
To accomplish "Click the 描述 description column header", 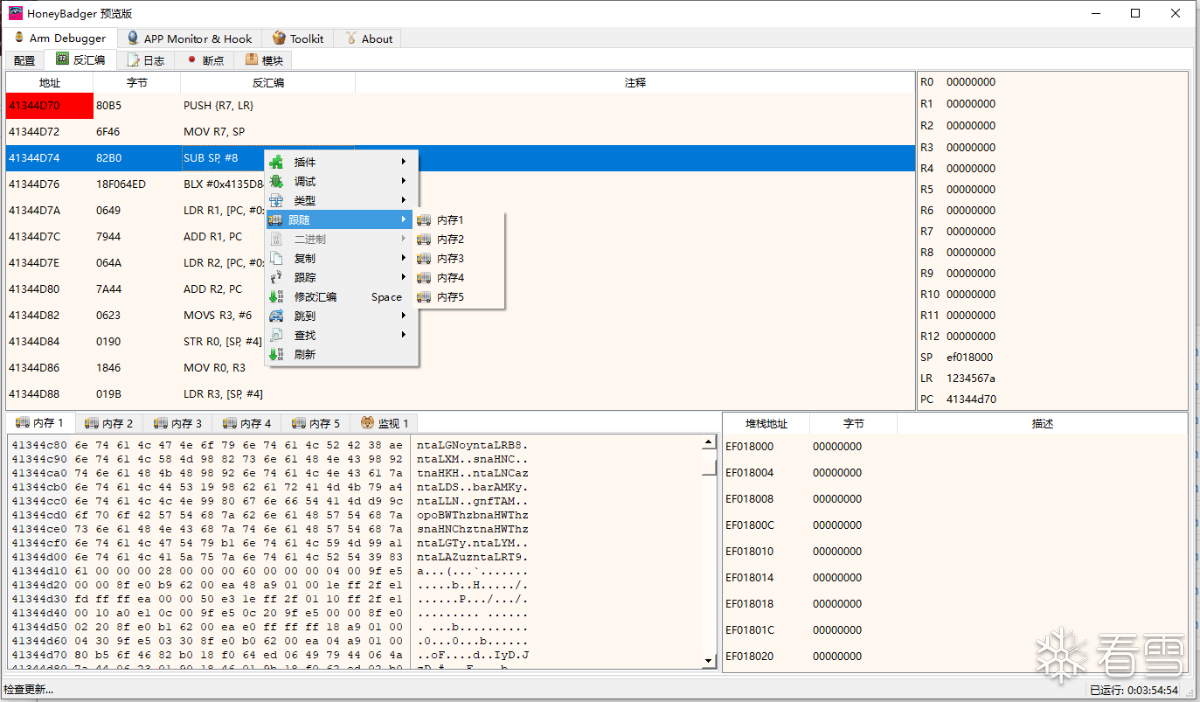I will (x=1042, y=424).
